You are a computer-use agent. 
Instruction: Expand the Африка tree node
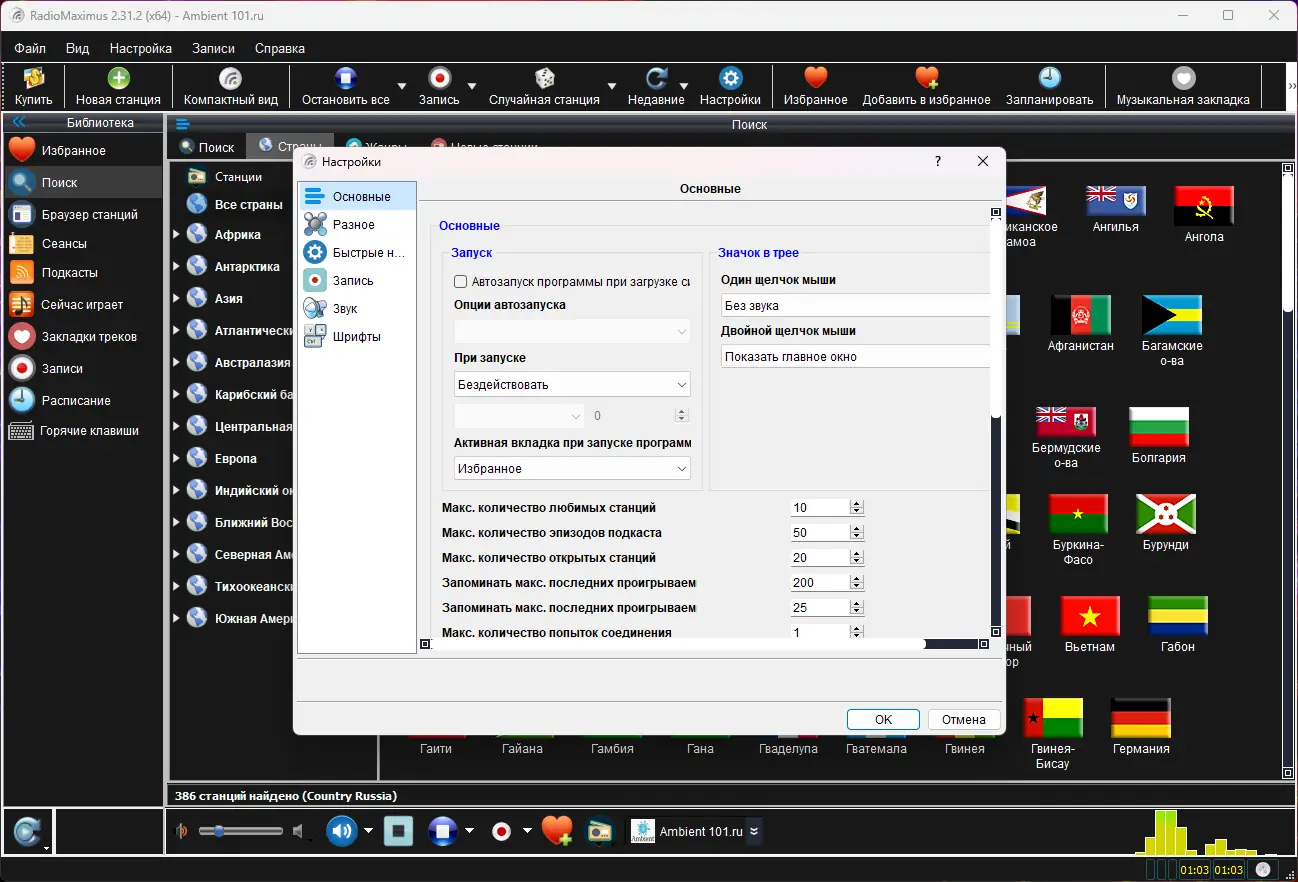pyautogui.click(x=176, y=235)
